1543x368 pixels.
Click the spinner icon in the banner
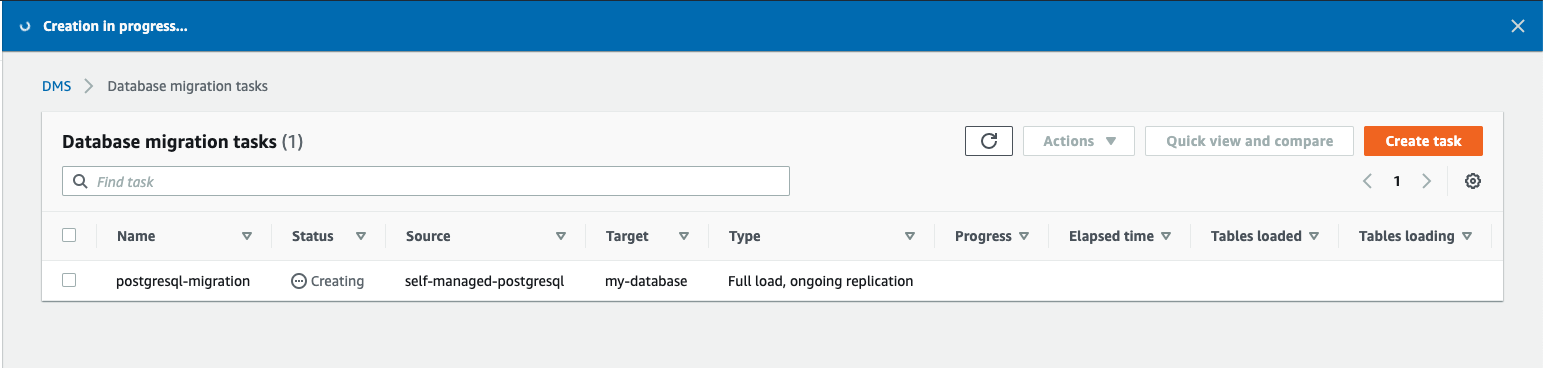click(x=26, y=27)
